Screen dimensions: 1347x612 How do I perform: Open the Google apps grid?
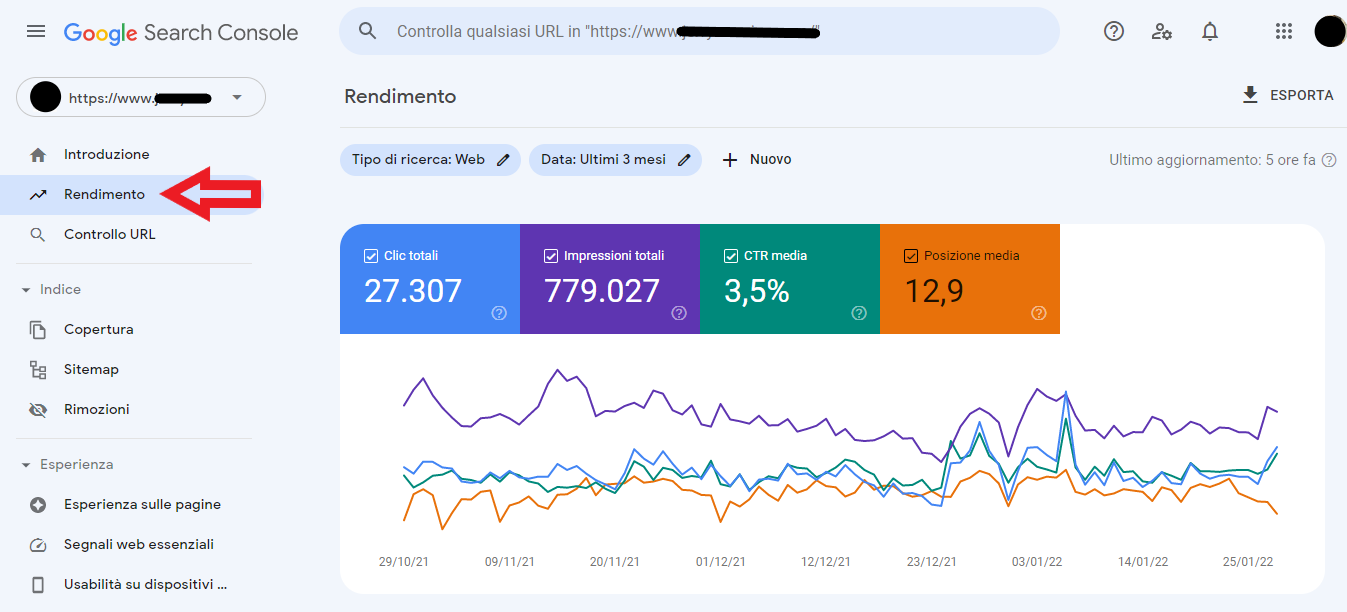pyautogui.click(x=1284, y=32)
